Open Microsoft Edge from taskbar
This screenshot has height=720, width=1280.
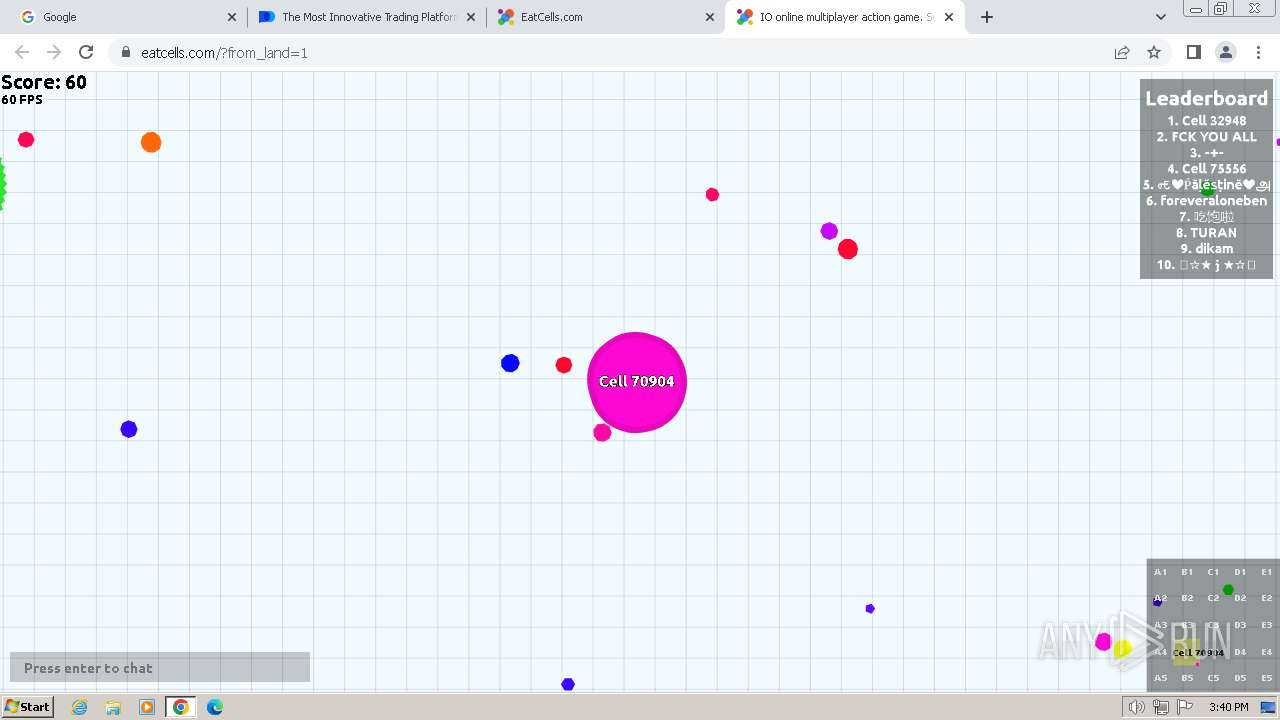[215, 707]
